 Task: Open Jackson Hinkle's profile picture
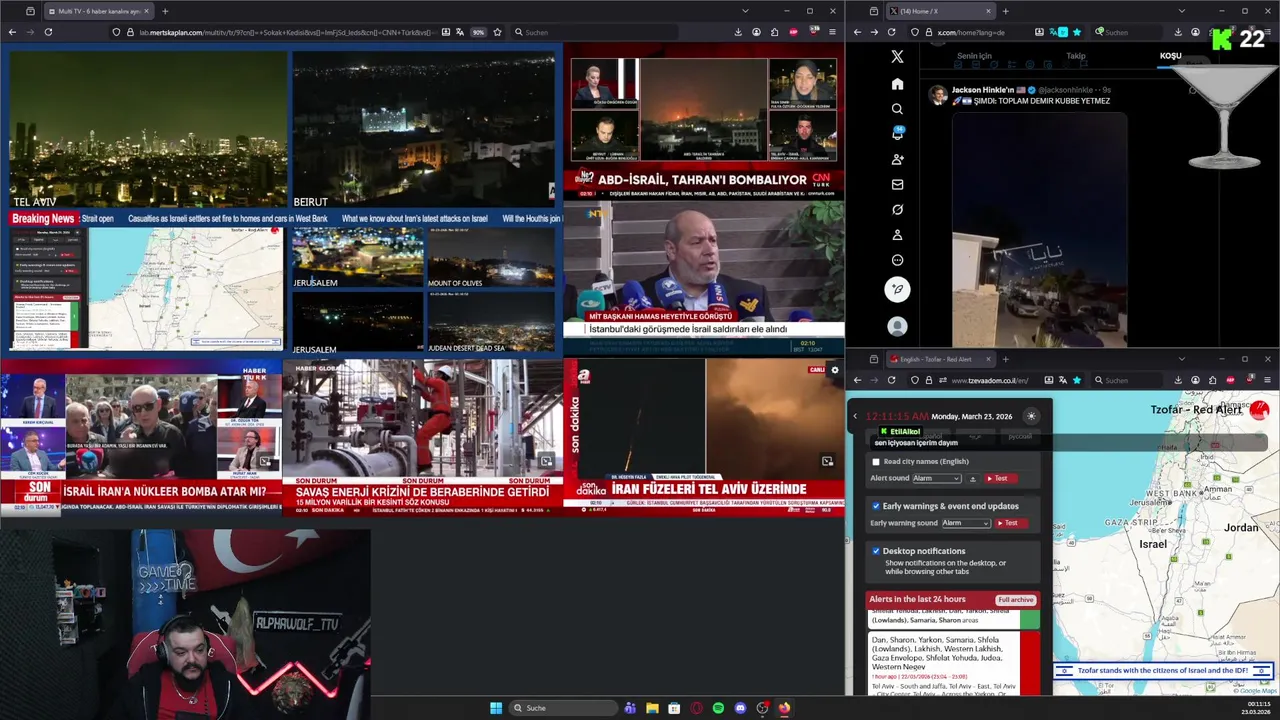937,94
